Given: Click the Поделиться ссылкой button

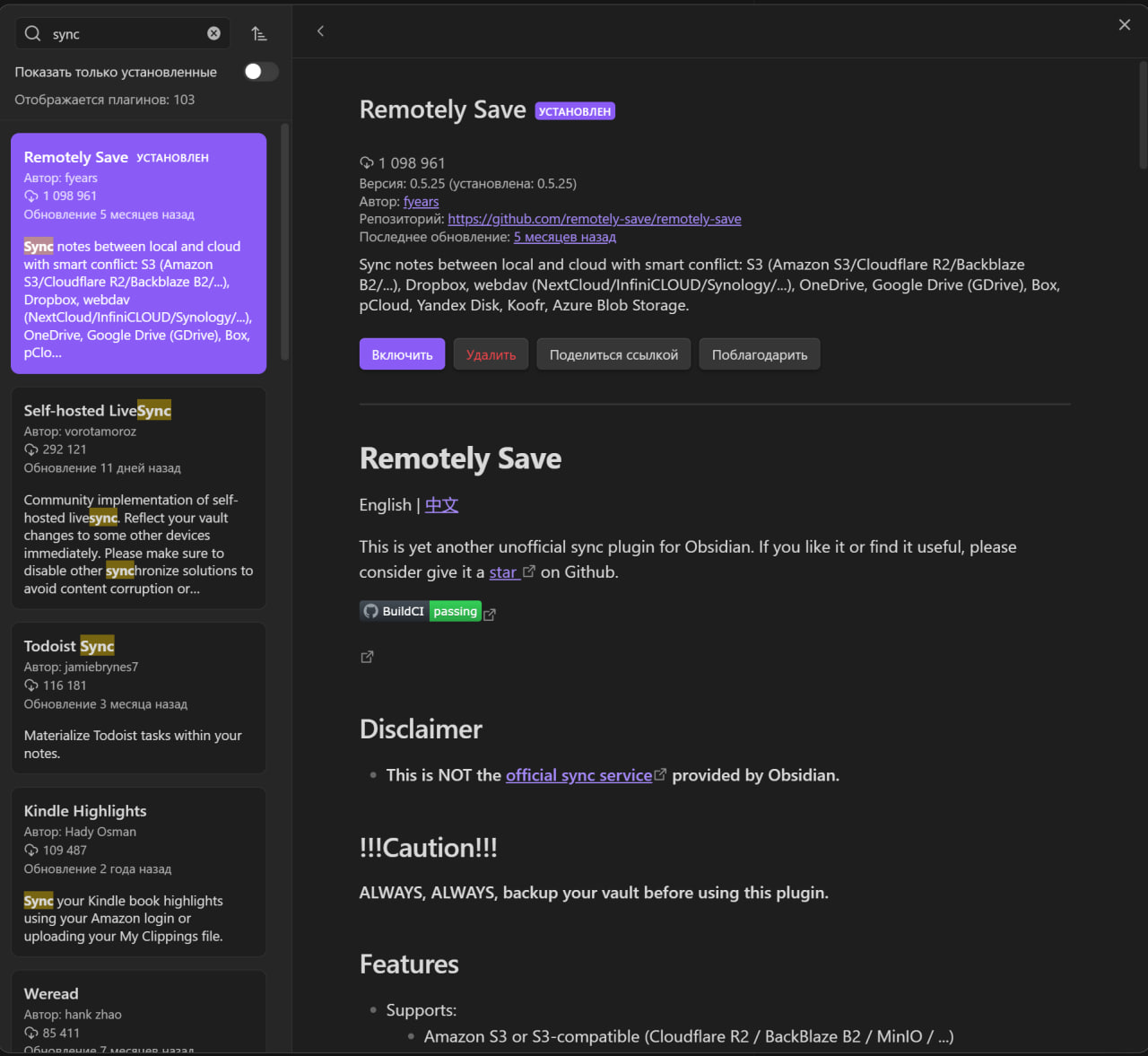Looking at the screenshot, I should pos(613,354).
